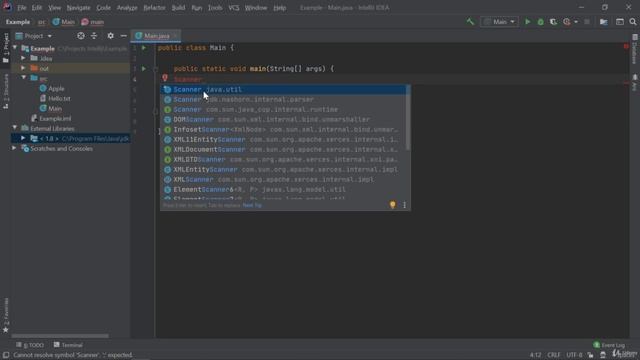Click the main method breadcrumb in navigation bar
The width and height of the screenshot is (640, 360).
(93, 22)
